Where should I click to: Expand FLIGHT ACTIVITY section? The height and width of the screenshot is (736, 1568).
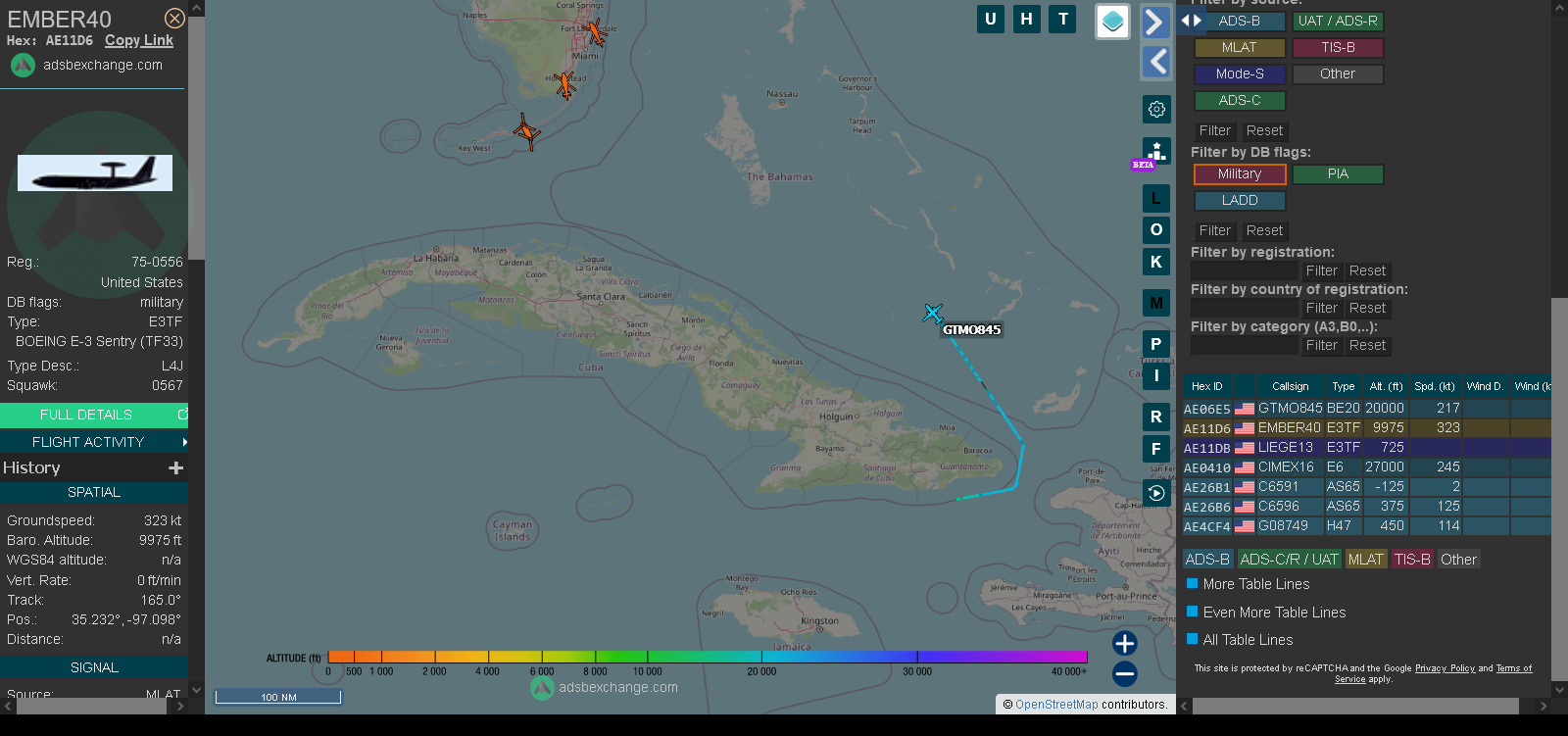pyautogui.click(x=94, y=442)
